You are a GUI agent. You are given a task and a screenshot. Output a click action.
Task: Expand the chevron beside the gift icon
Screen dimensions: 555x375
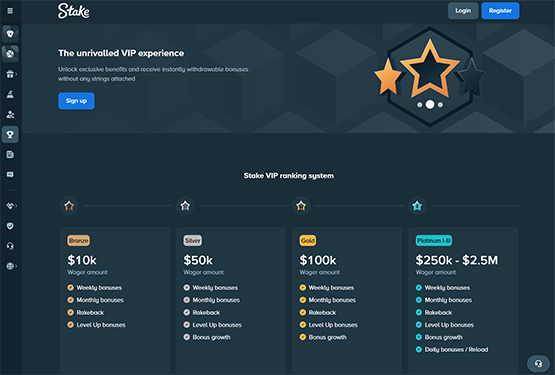[16, 74]
